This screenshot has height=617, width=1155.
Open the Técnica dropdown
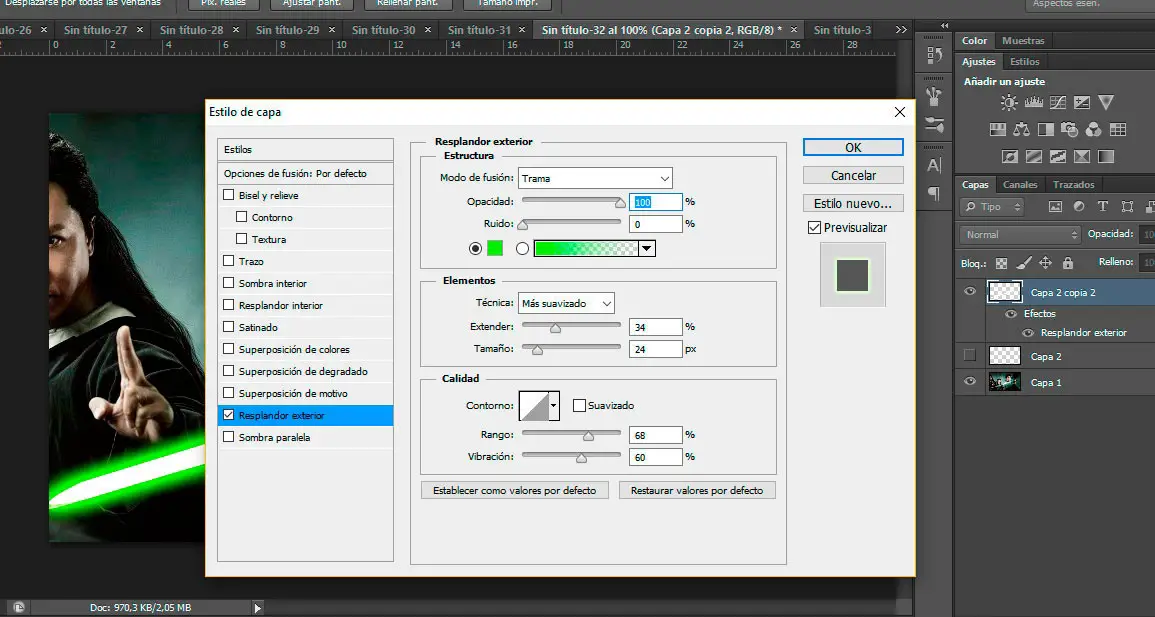(x=566, y=303)
